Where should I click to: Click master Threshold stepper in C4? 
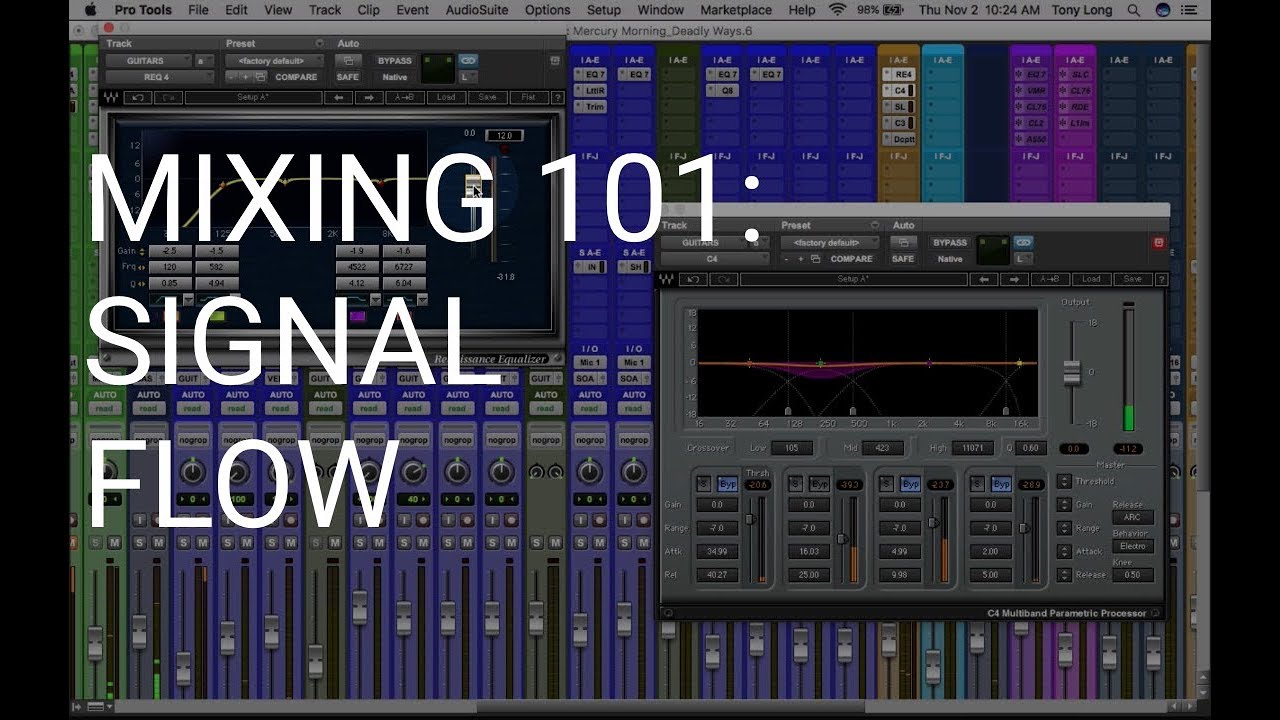[x=1065, y=481]
